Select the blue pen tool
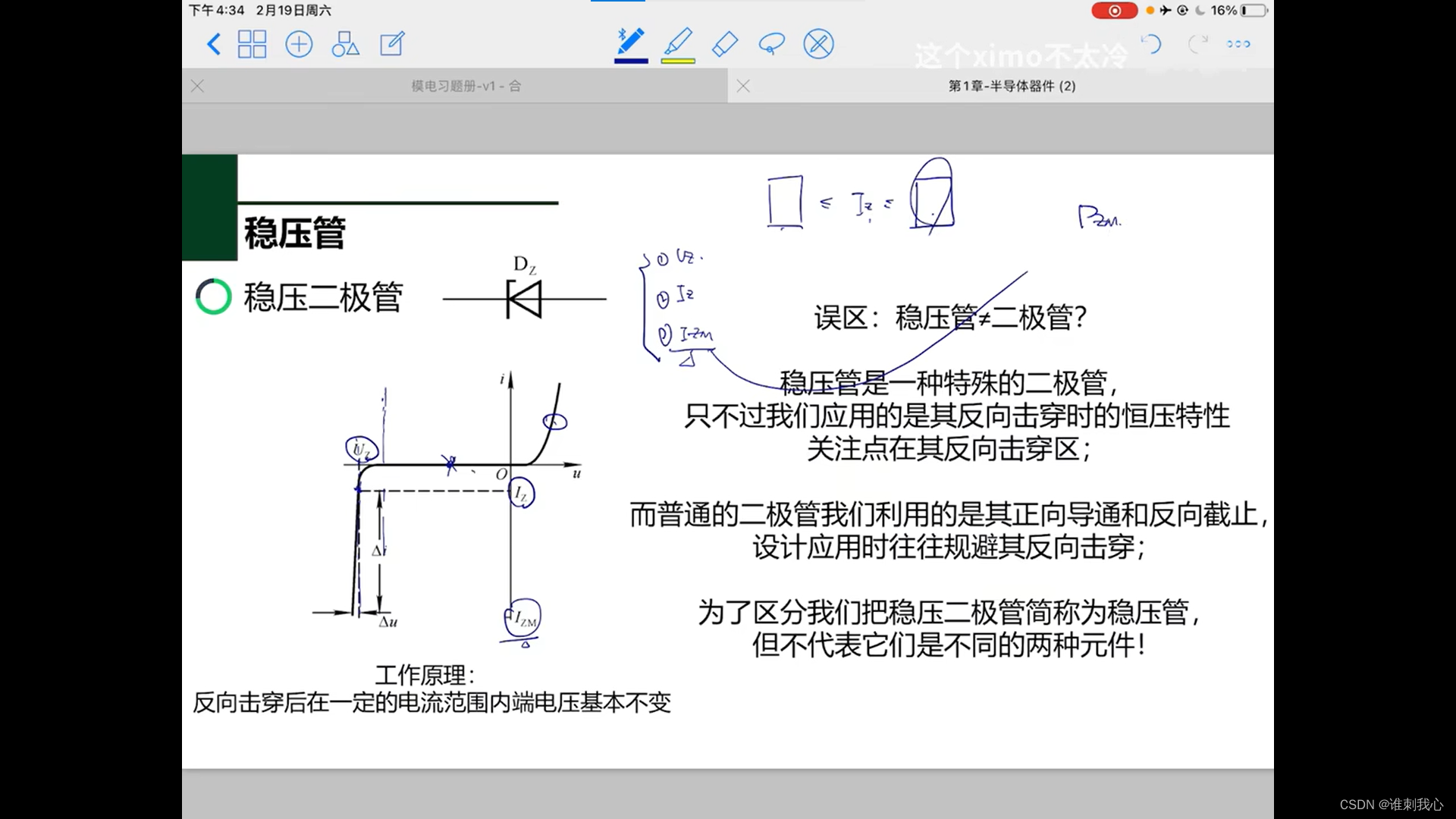The width and height of the screenshot is (1456, 819). (631, 42)
